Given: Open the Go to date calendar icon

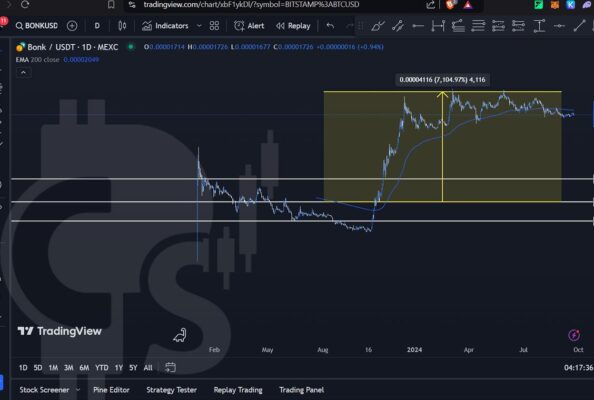Looking at the screenshot, I should click(x=170, y=367).
